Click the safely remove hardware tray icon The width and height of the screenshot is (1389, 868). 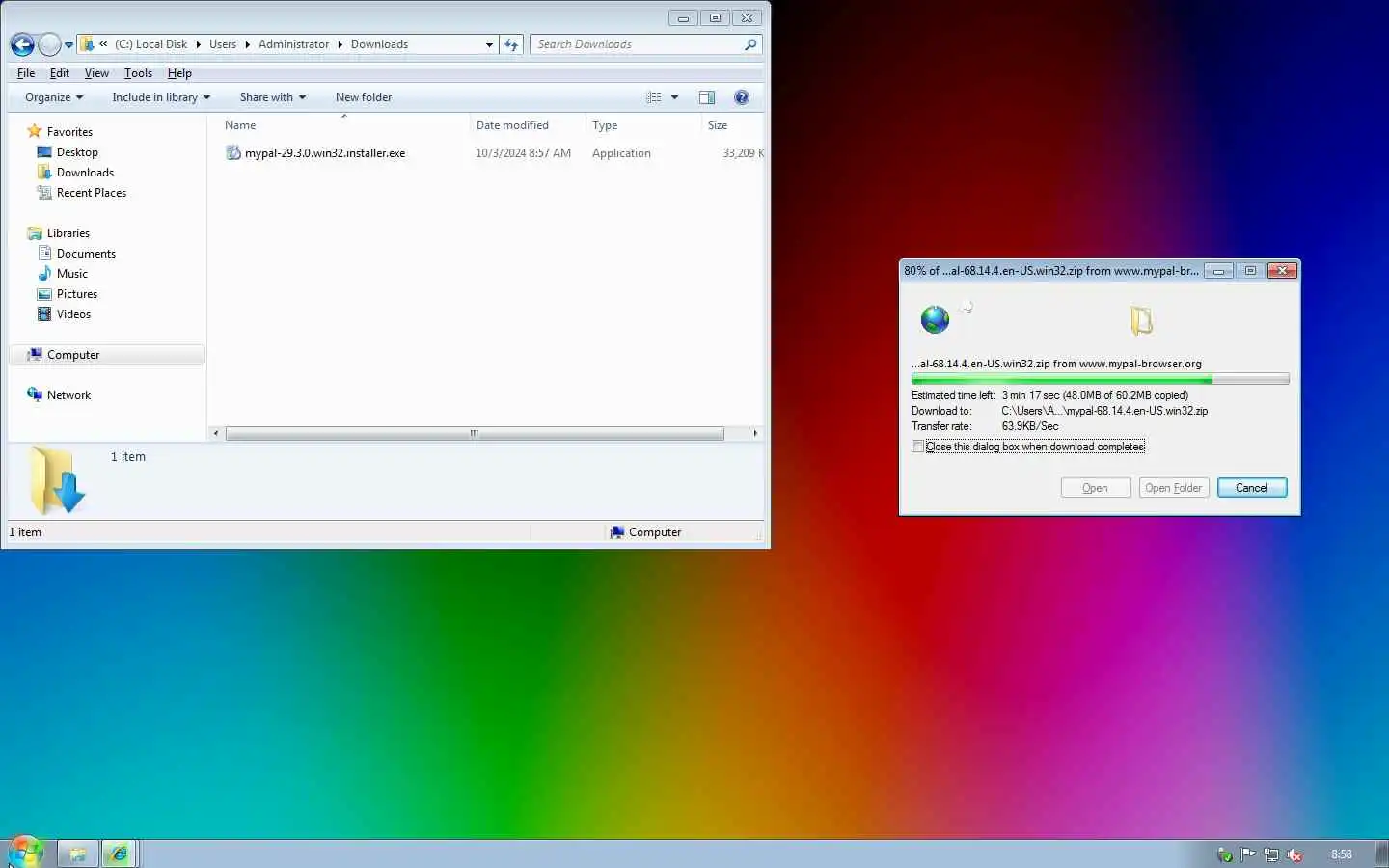click(1225, 854)
